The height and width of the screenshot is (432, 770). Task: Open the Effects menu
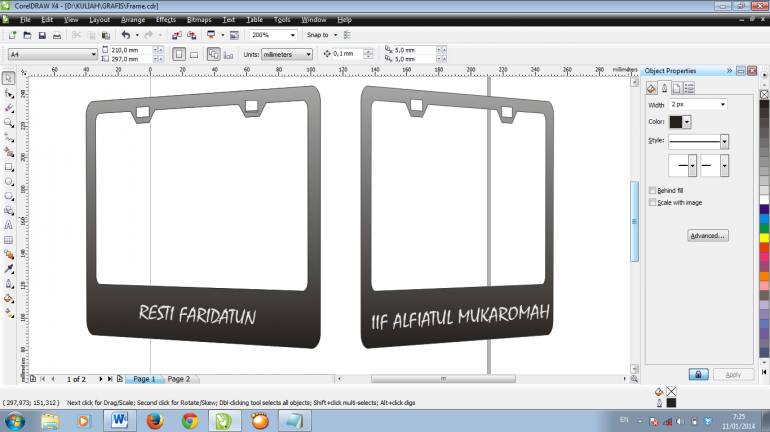[166, 20]
